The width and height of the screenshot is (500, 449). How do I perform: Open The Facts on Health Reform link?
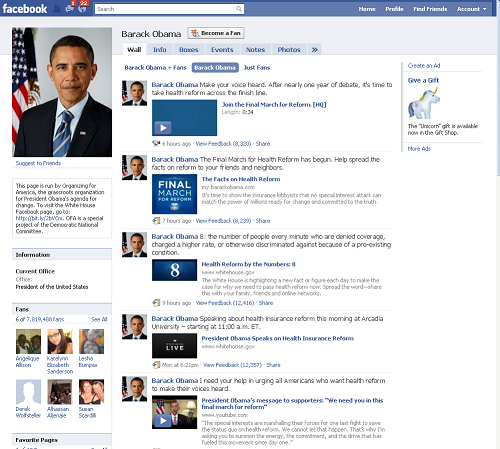(241, 179)
